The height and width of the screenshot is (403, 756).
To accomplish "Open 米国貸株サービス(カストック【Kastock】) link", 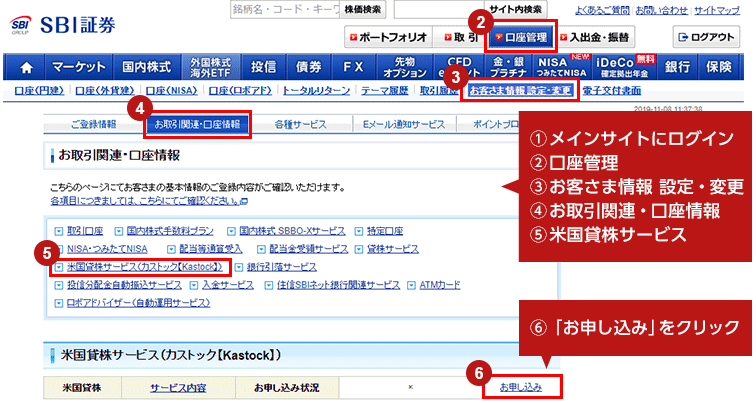I will (145, 267).
